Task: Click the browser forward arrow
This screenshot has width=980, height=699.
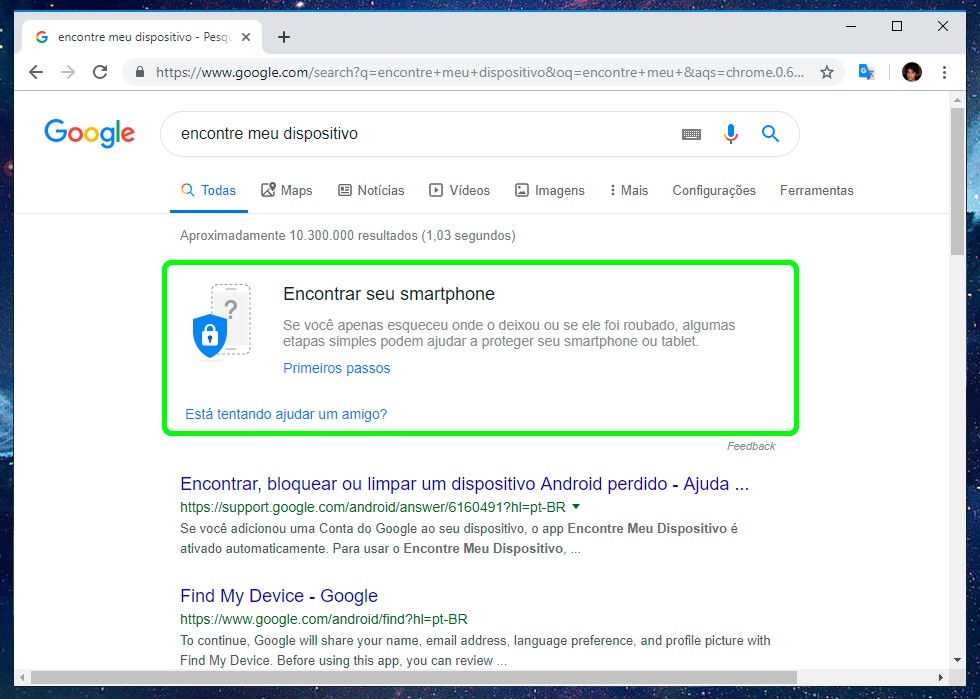Action: 68,73
